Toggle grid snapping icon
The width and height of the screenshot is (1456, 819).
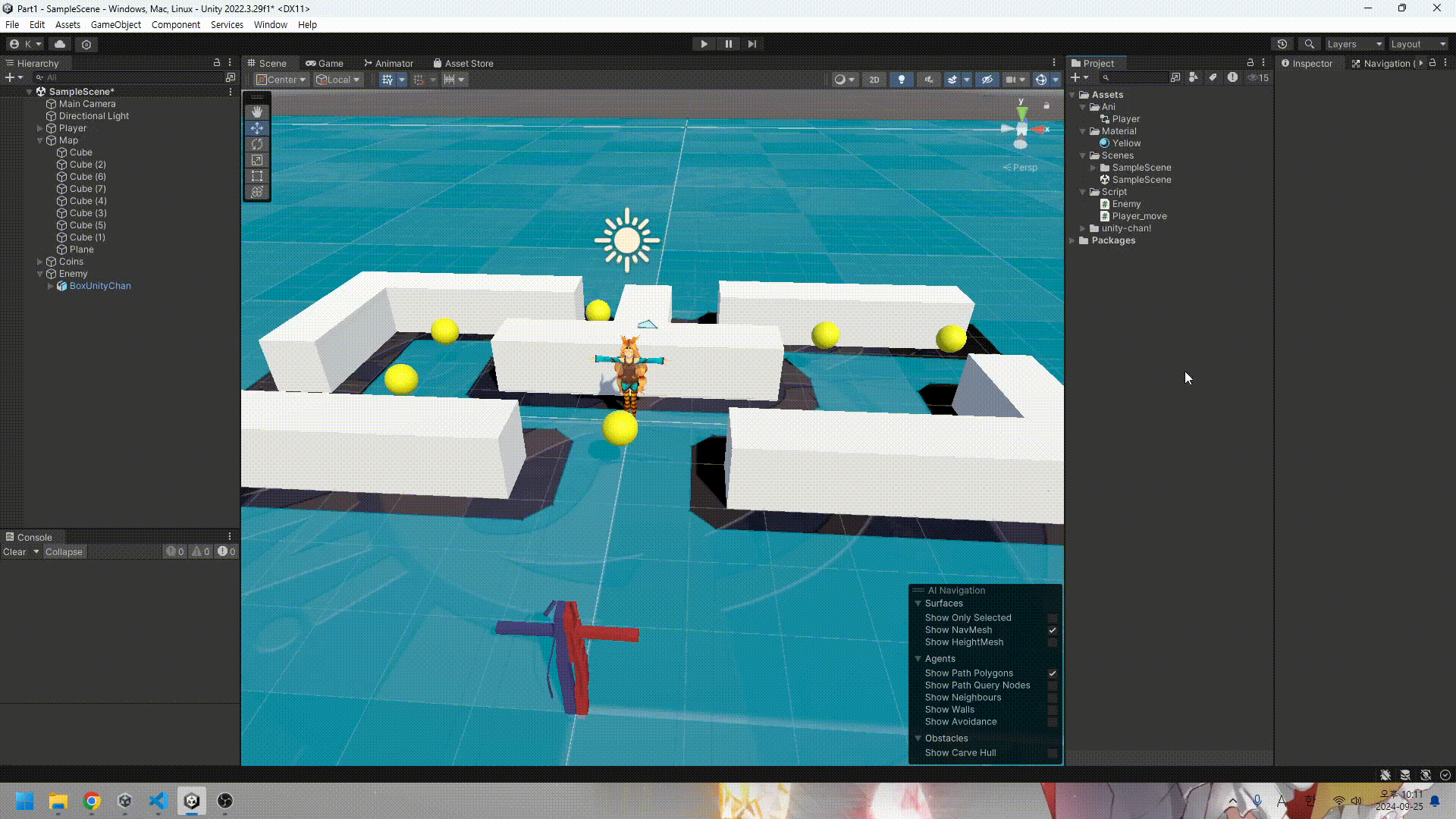click(x=419, y=80)
